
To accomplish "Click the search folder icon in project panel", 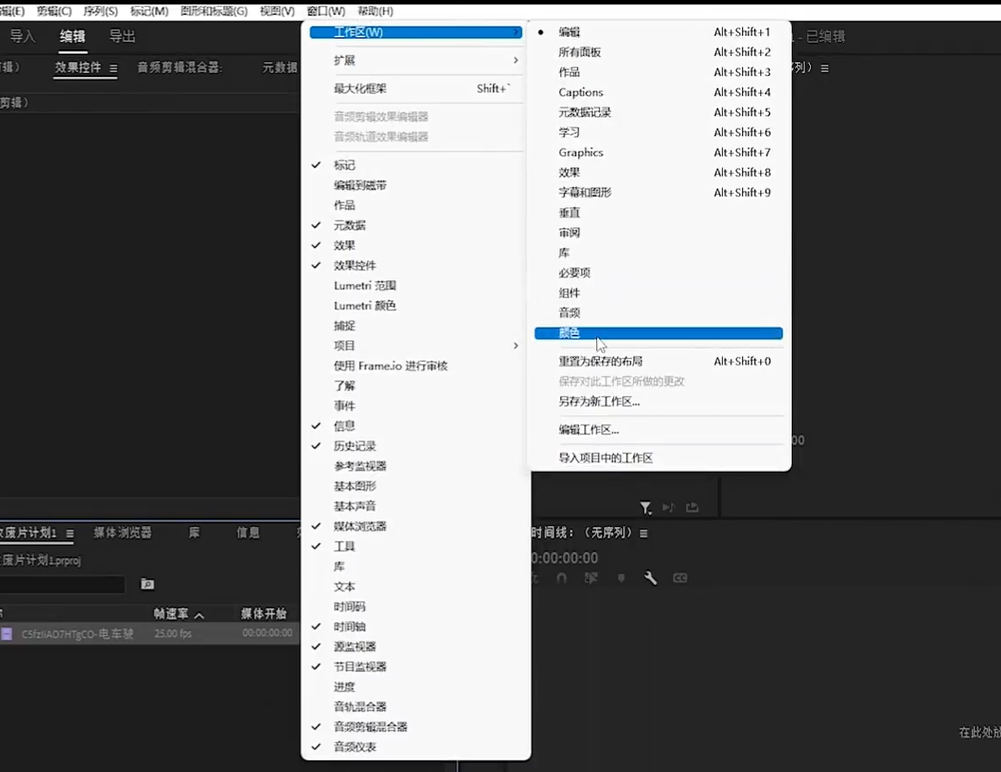I will click(147, 584).
